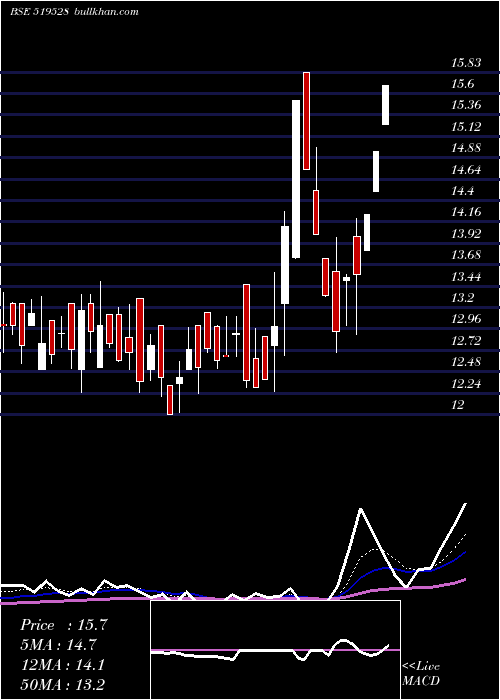
Task: Select the 13.68 price axis label
Action: [x=466, y=255]
